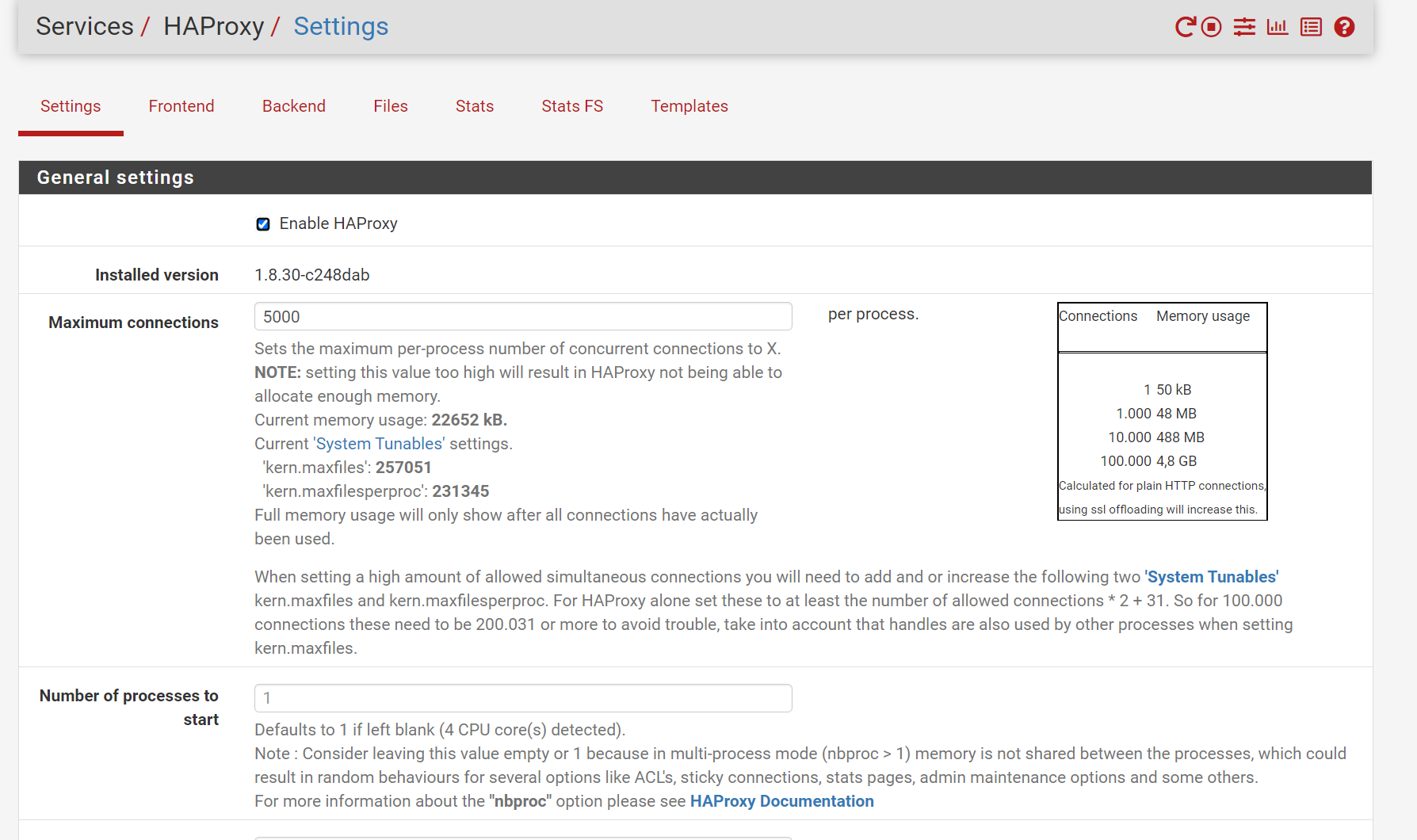Screen dimensions: 1417x840
Task: Click the HAProxy breadcrumb
Action: tap(213, 26)
